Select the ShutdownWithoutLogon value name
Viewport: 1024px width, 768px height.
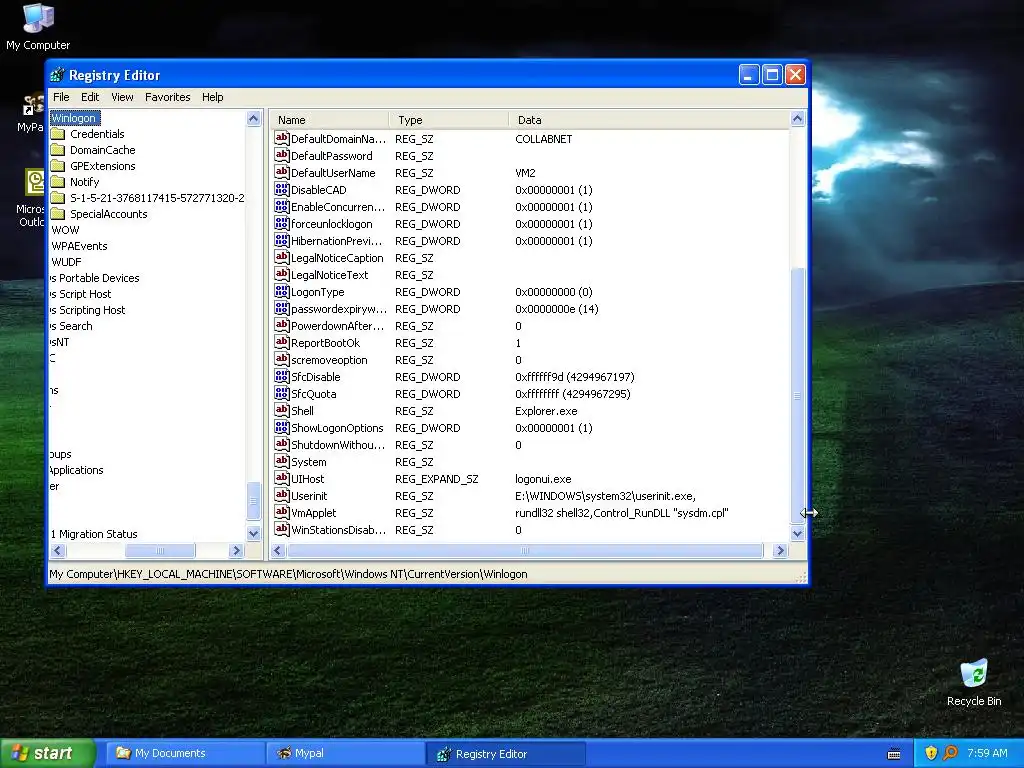338,445
